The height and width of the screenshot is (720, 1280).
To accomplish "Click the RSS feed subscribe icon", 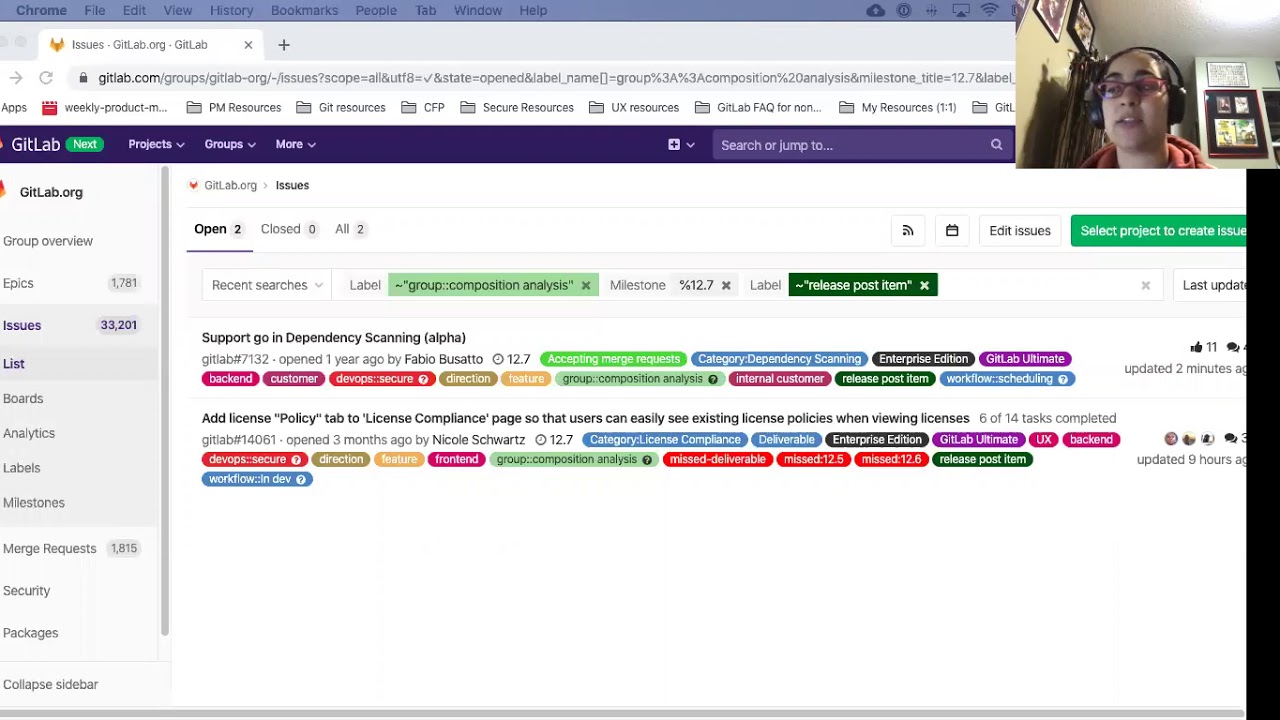I will coord(908,231).
